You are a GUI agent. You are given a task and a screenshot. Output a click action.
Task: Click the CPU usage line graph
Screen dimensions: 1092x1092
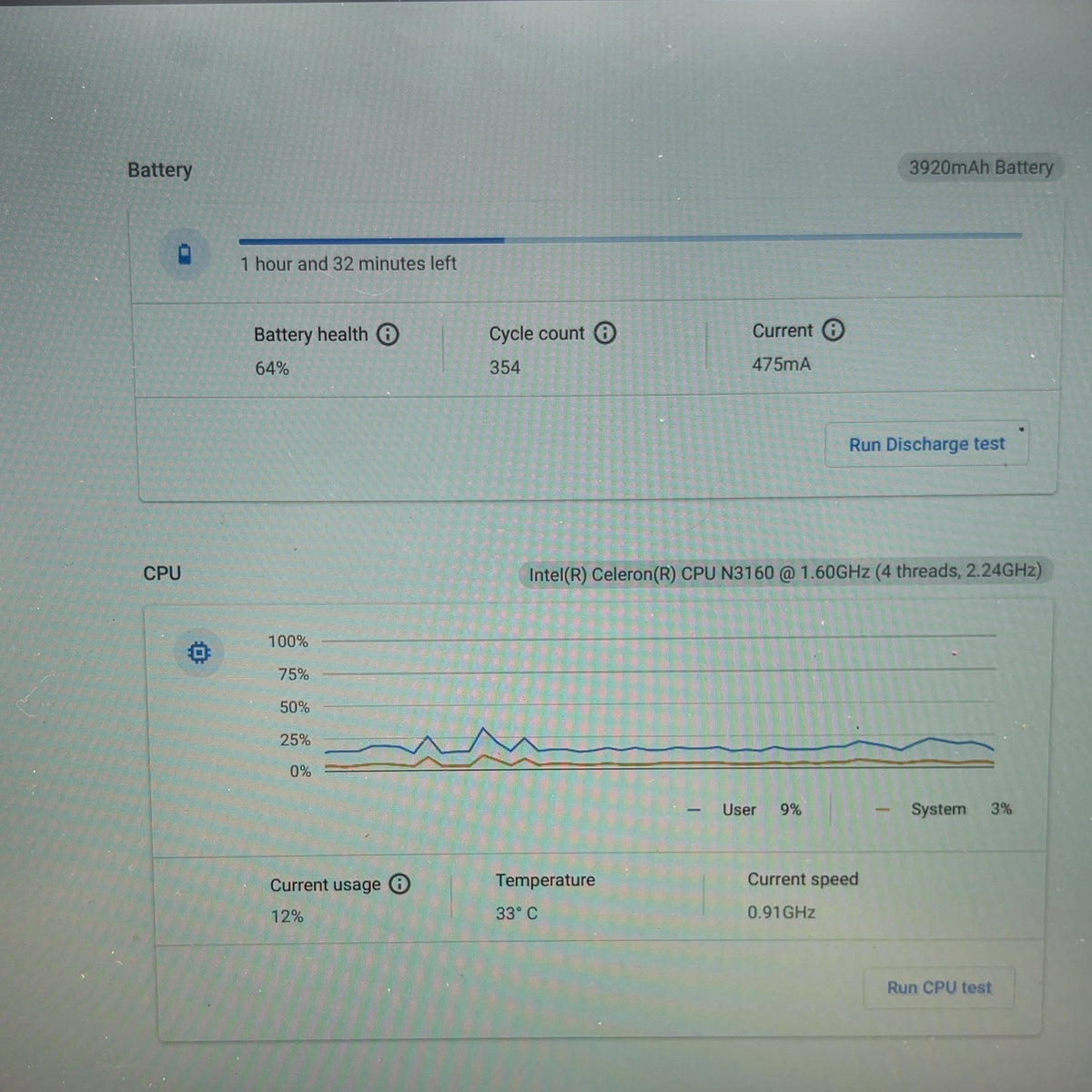pyautogui.click(x=659, y=702)
